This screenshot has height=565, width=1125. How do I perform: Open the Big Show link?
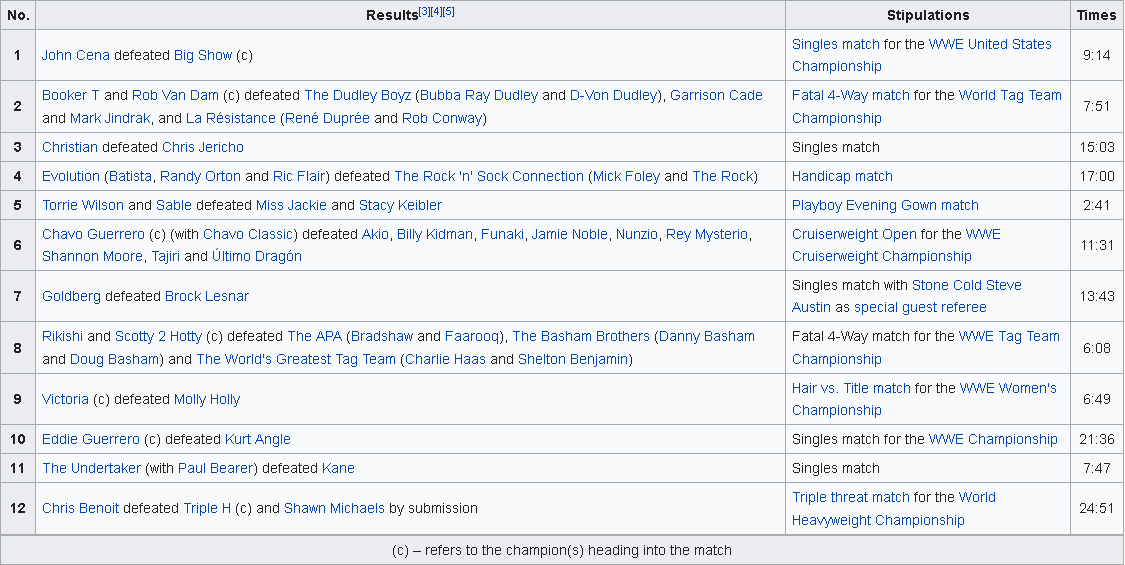point(203,55)
